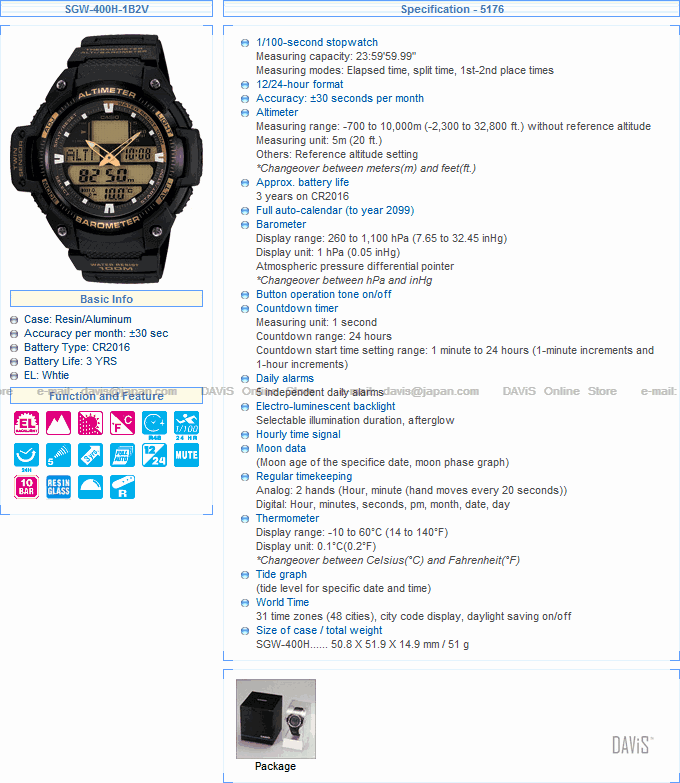Click the full auto-calendar icon

pos(122,455)
